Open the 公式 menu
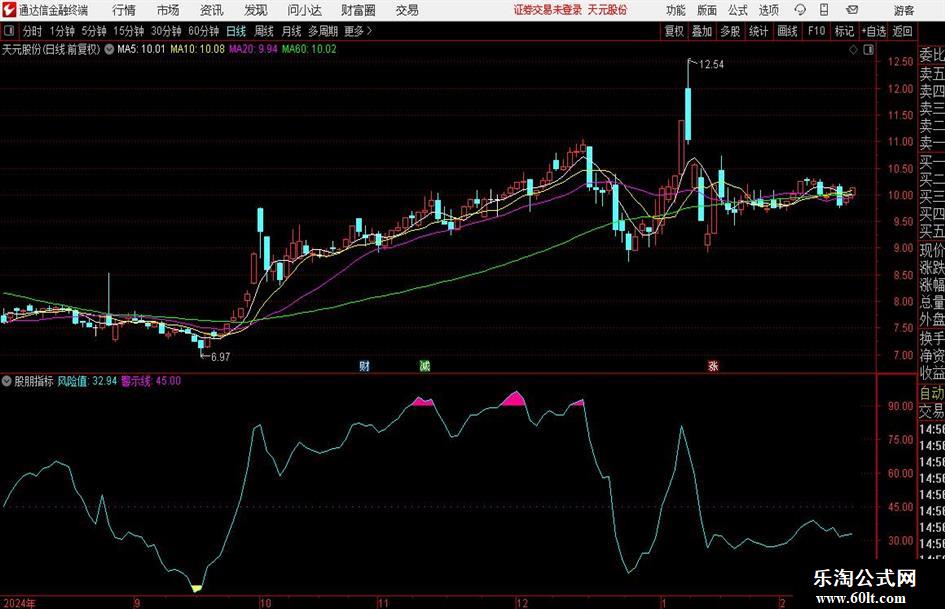 click(x=738, y=10)
